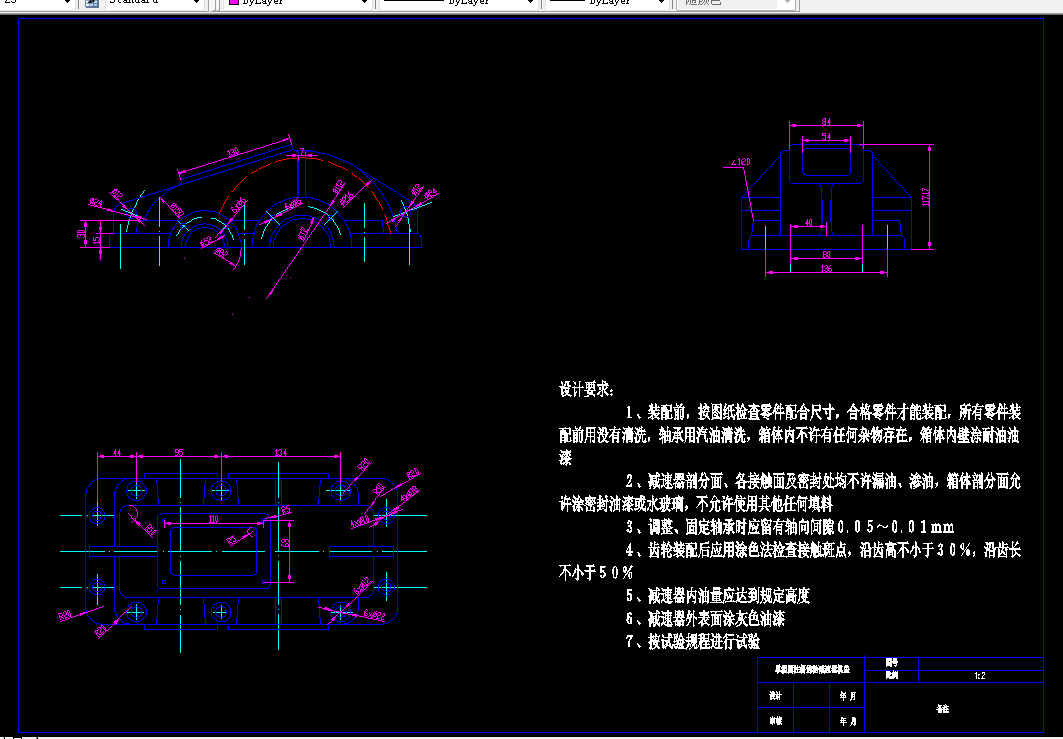Select the '40' dimension on the side view
Screen dimensions: 1063x739
[x=808, y=222]
